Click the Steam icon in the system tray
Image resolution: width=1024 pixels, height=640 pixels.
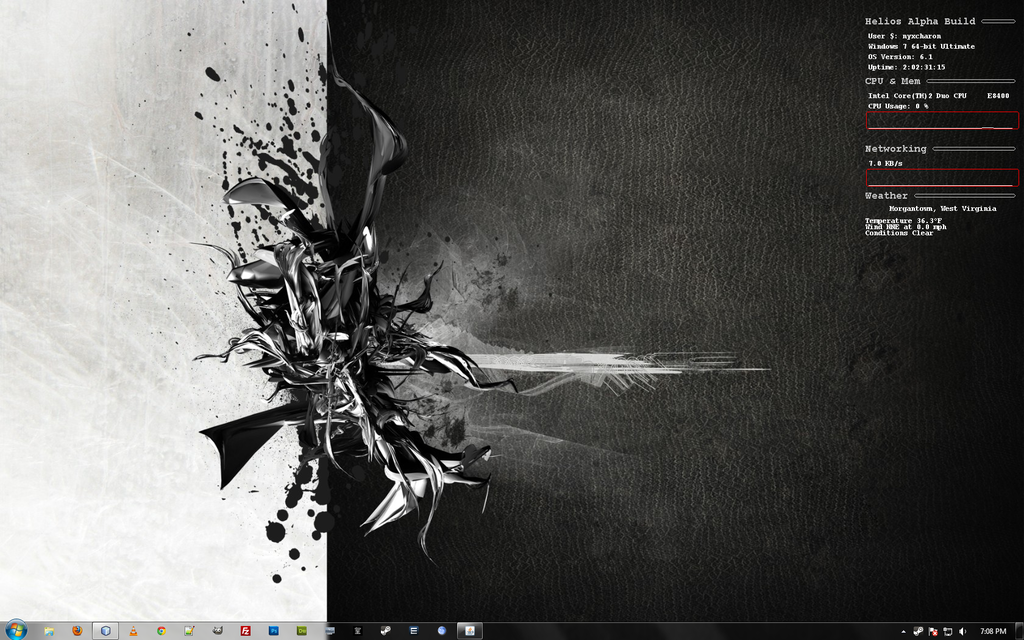coord(917,630)
